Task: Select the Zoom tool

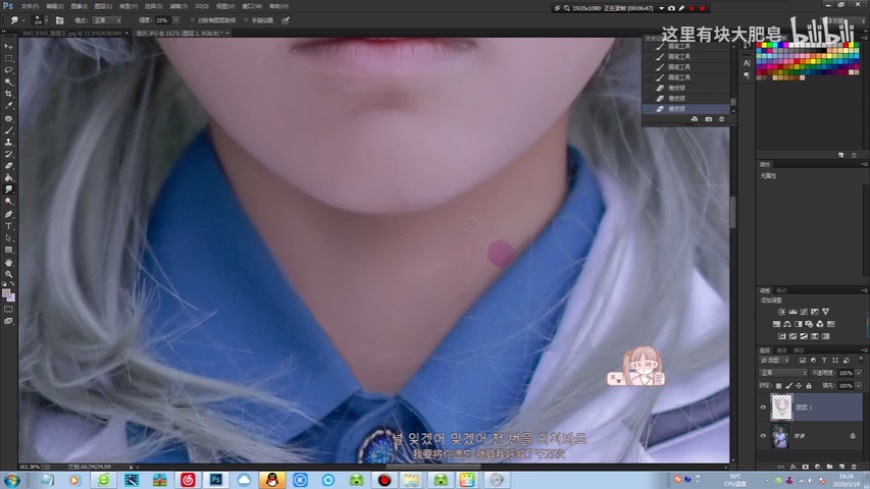Action: pos(8,274)
